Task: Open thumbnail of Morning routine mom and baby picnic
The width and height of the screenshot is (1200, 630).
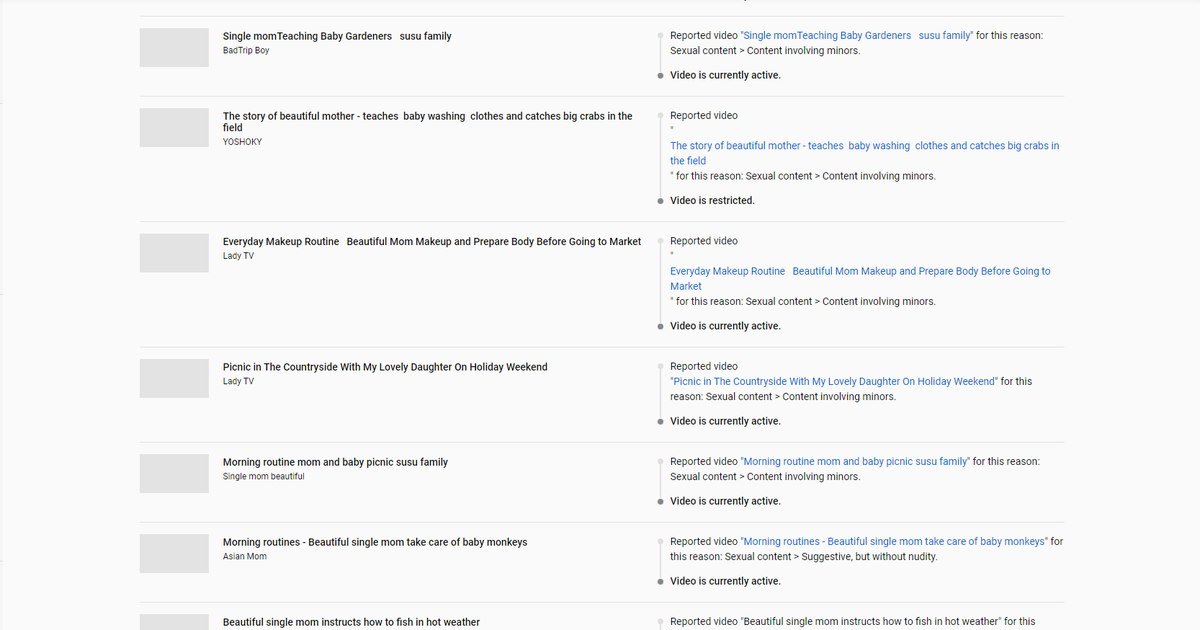Action: (x=174, y=474)
